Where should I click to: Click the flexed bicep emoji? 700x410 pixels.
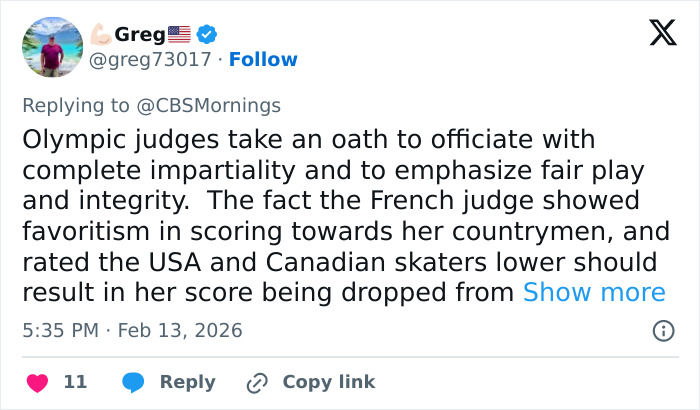tap(100, 35)
